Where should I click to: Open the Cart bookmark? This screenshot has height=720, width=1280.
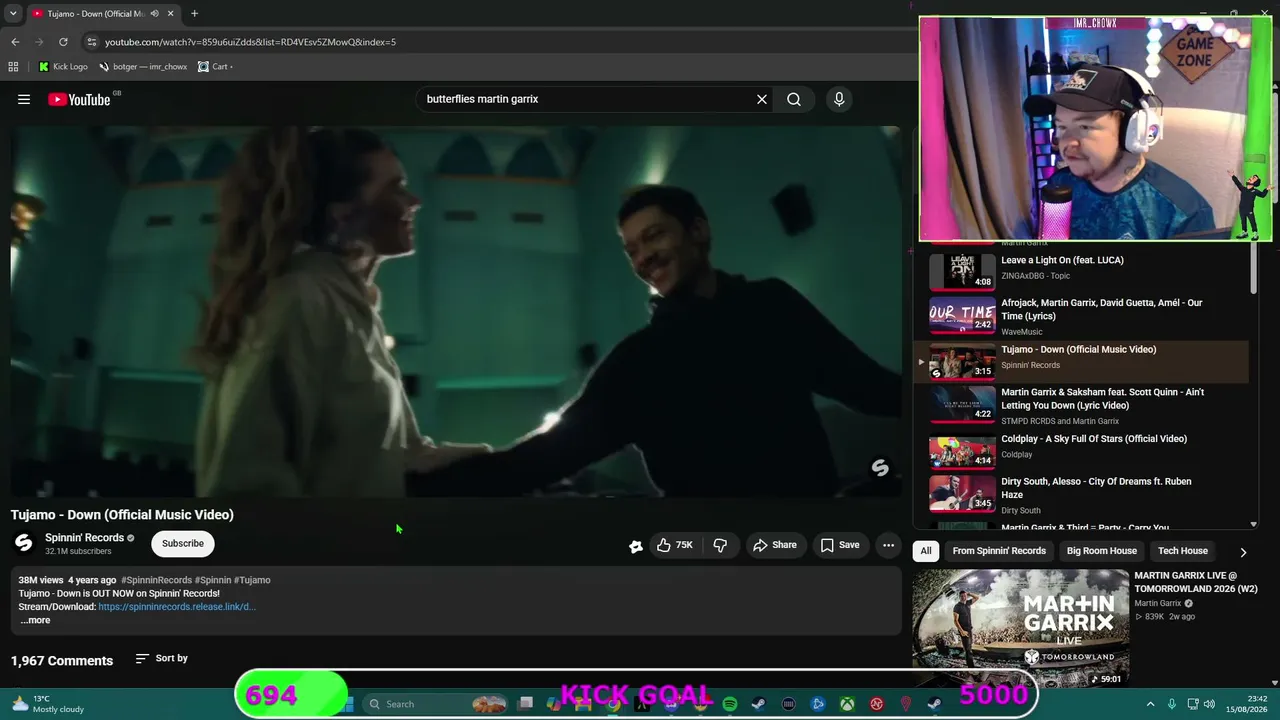pos(215,67)
